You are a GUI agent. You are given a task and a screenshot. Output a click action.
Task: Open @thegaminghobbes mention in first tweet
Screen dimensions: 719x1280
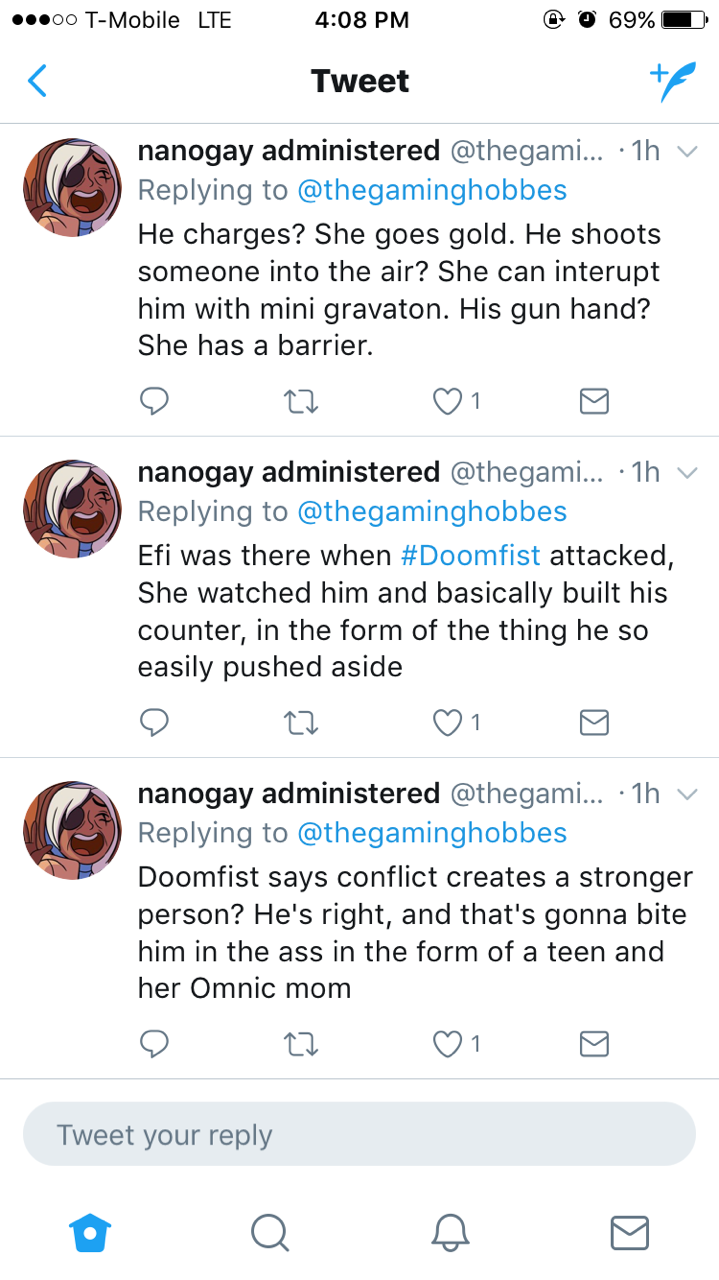[432, 190]
